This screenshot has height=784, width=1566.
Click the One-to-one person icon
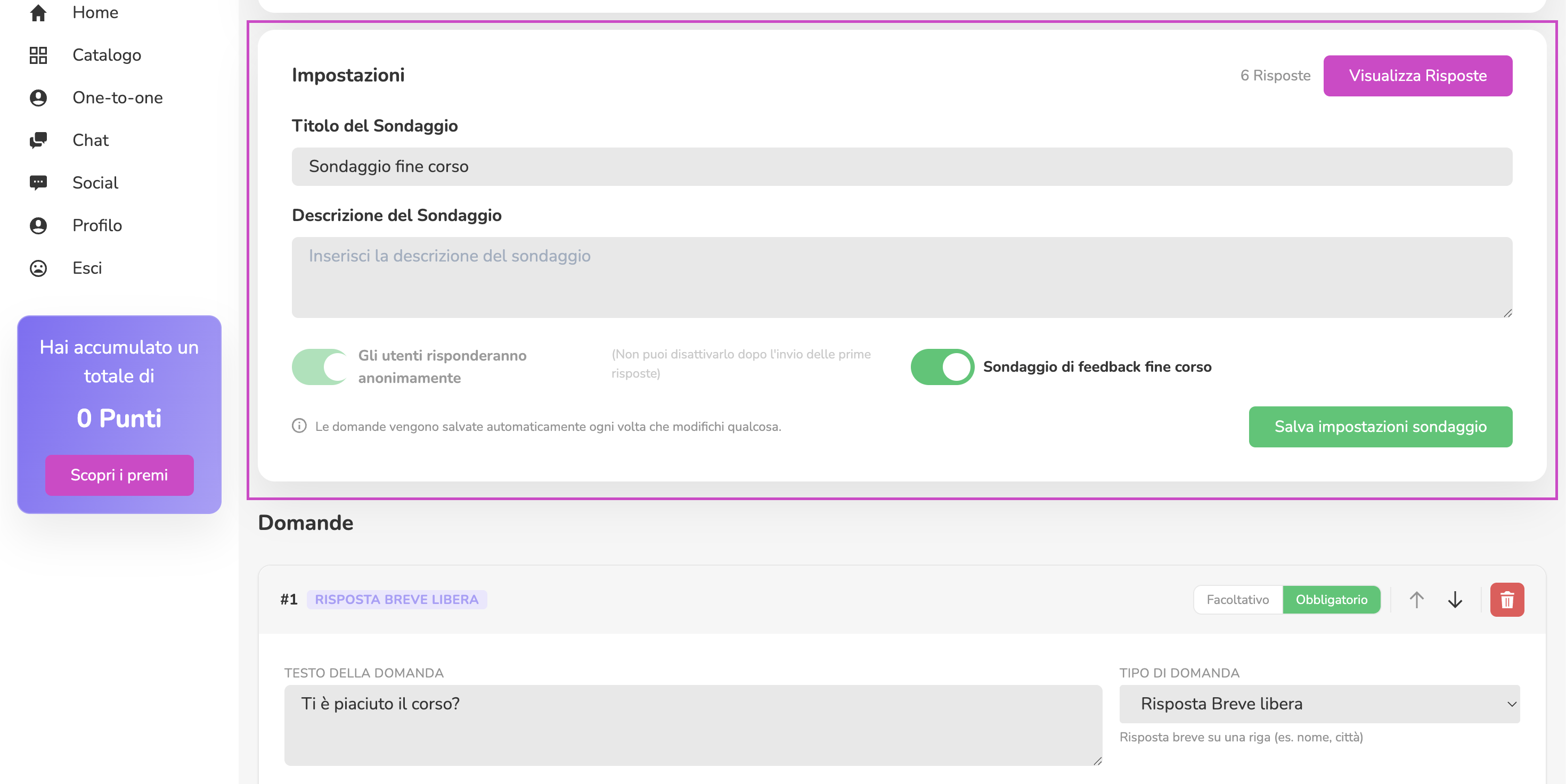(x=38, y=98)
